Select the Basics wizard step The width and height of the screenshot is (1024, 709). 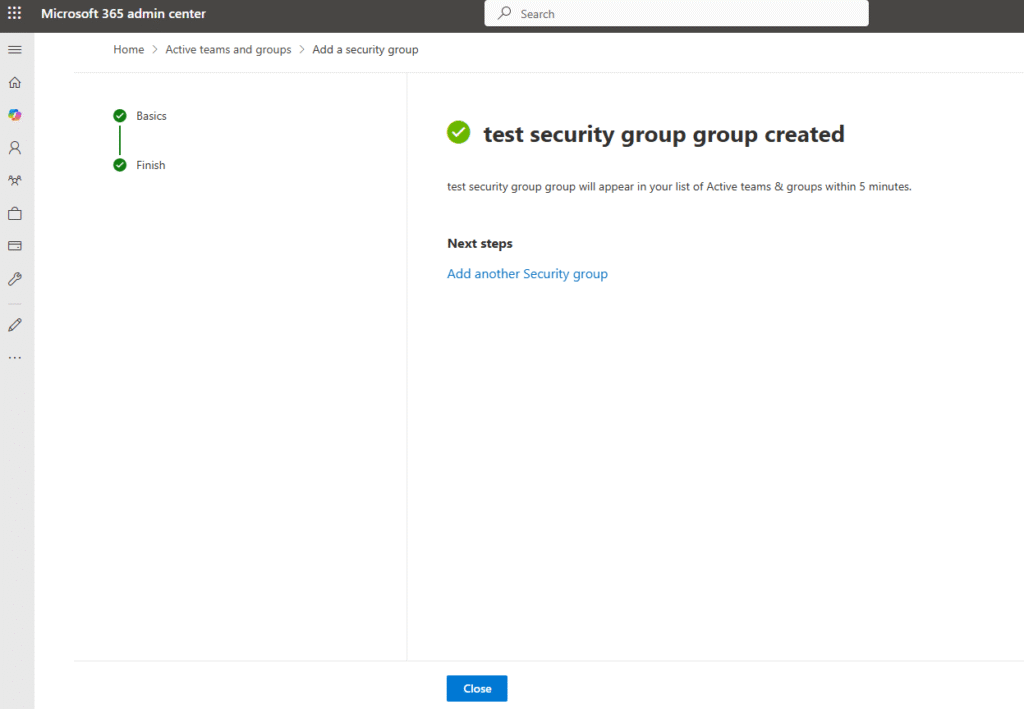(x=151, y=116)
